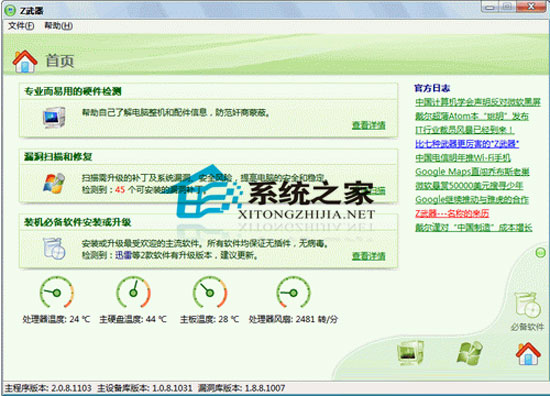Click the 装机必备软件安装或升级 heading
550x396 pixels.
click(78, 222)
